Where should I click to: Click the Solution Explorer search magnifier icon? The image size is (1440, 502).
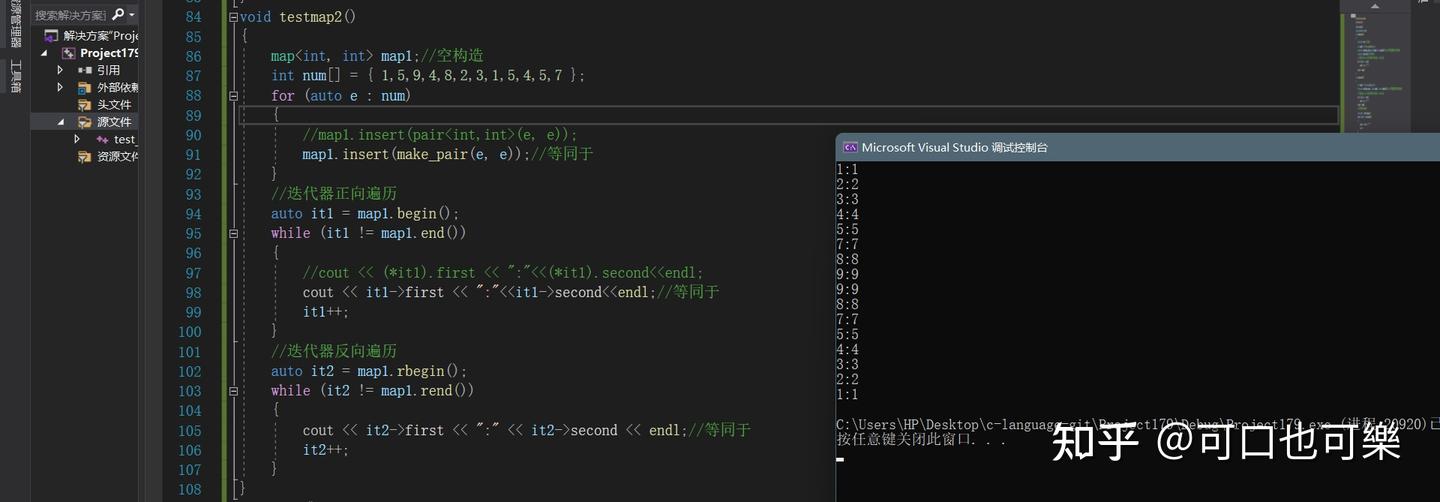coord(117,15)
